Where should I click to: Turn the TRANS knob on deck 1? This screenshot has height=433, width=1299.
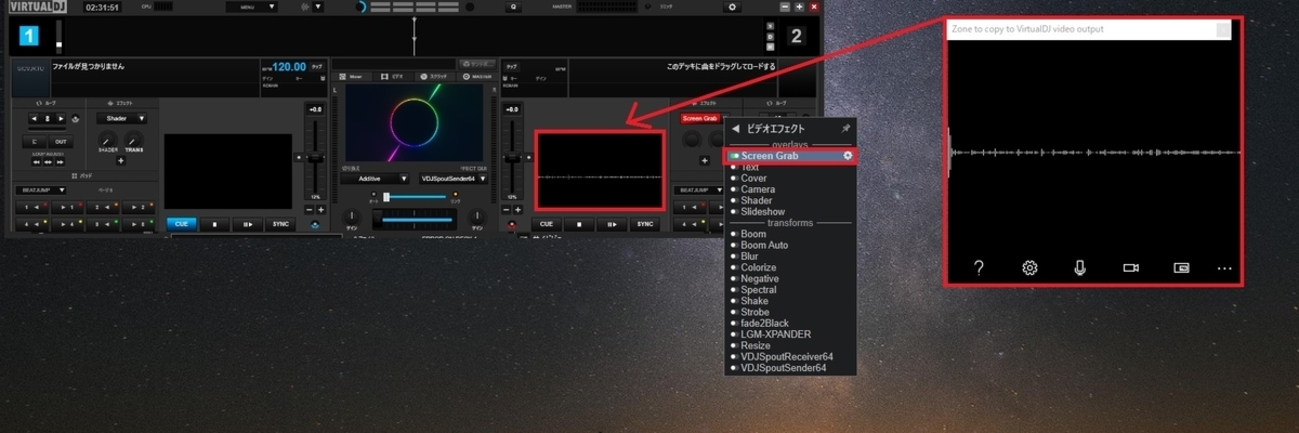pos(134,139)
